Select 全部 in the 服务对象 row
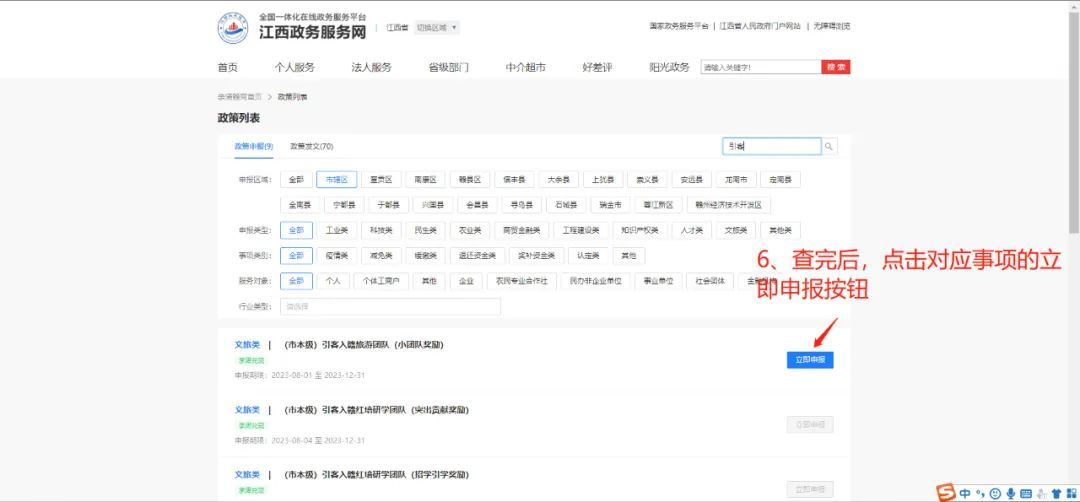The height and width of the screenshot is (502, 1080). pyautogui.click(x=296, y=281)
